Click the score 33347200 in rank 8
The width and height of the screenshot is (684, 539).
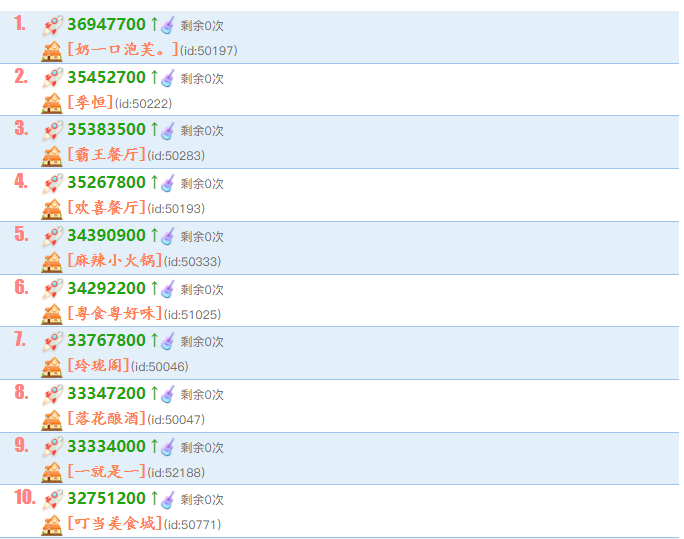coord(106,394)
